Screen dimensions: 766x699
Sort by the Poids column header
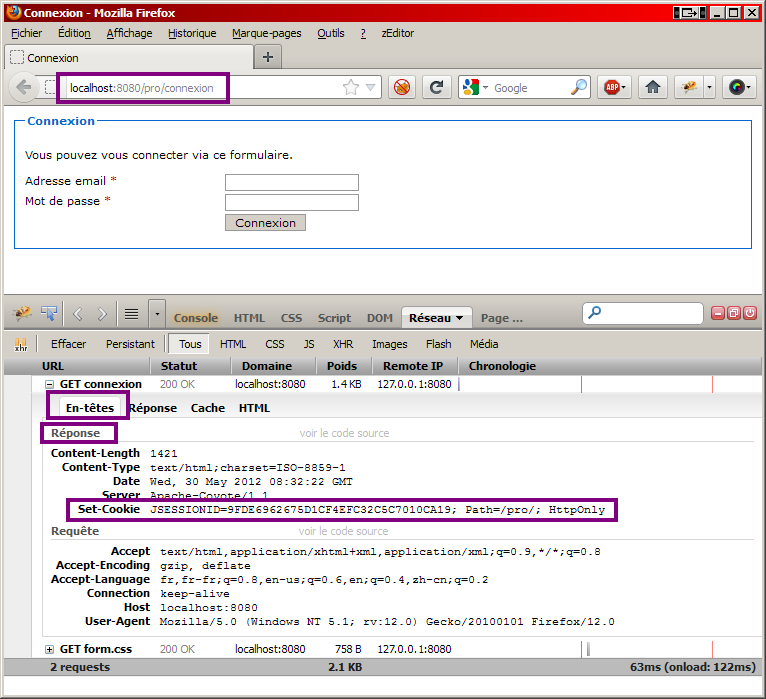pos(342,366)
